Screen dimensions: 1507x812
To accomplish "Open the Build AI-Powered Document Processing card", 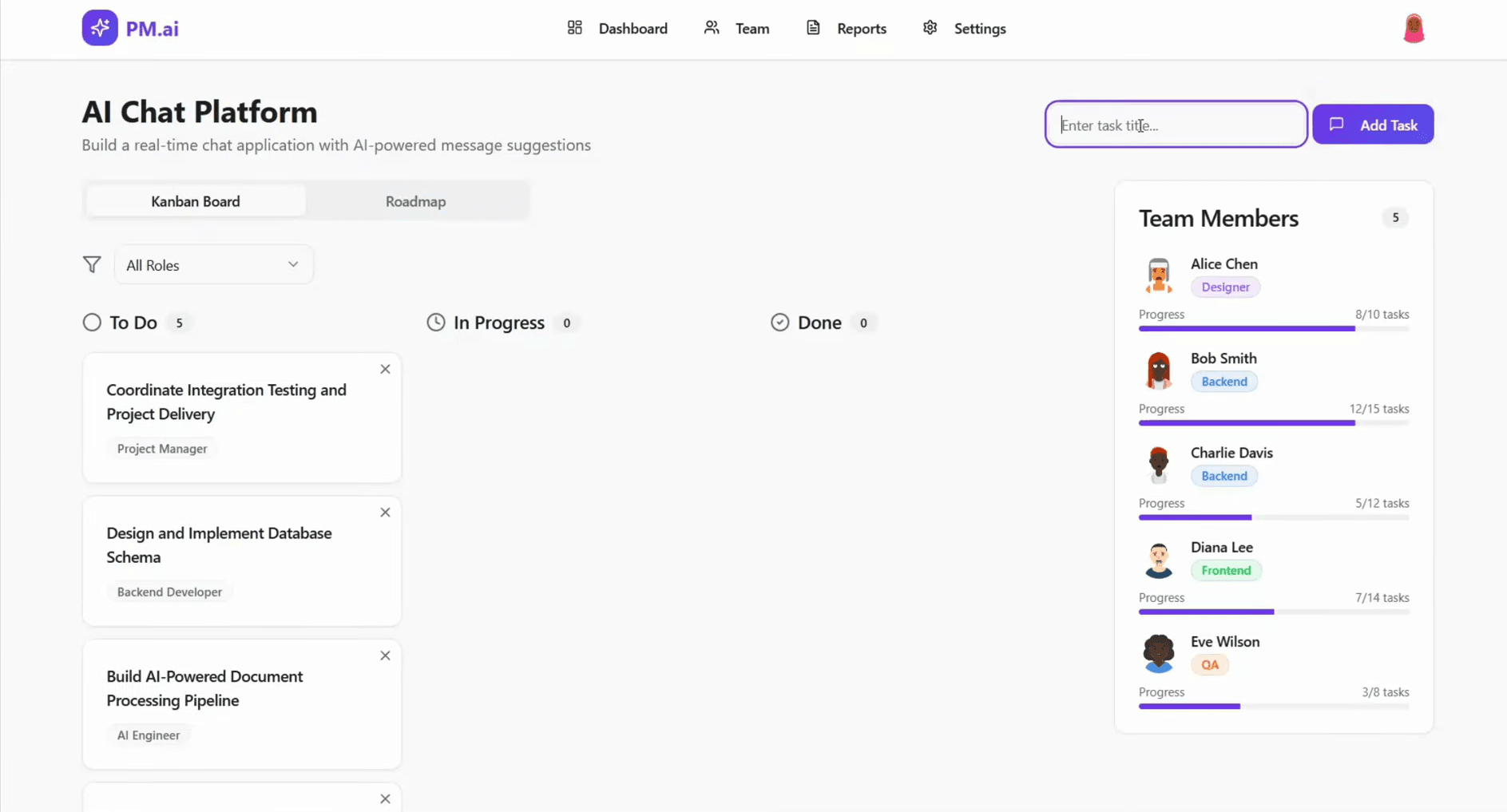I will pos(242,704).
